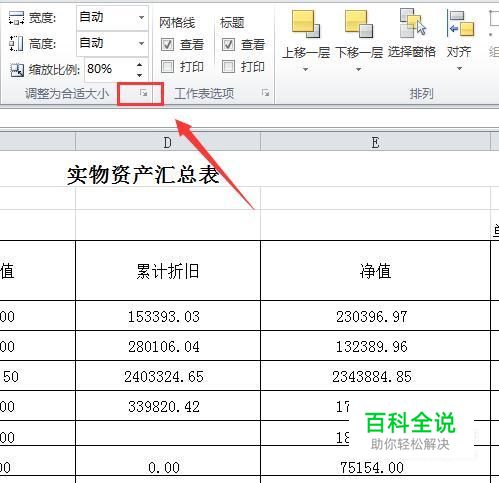
Task: Increase scale with the up stepper arrow
Action: 140,65
